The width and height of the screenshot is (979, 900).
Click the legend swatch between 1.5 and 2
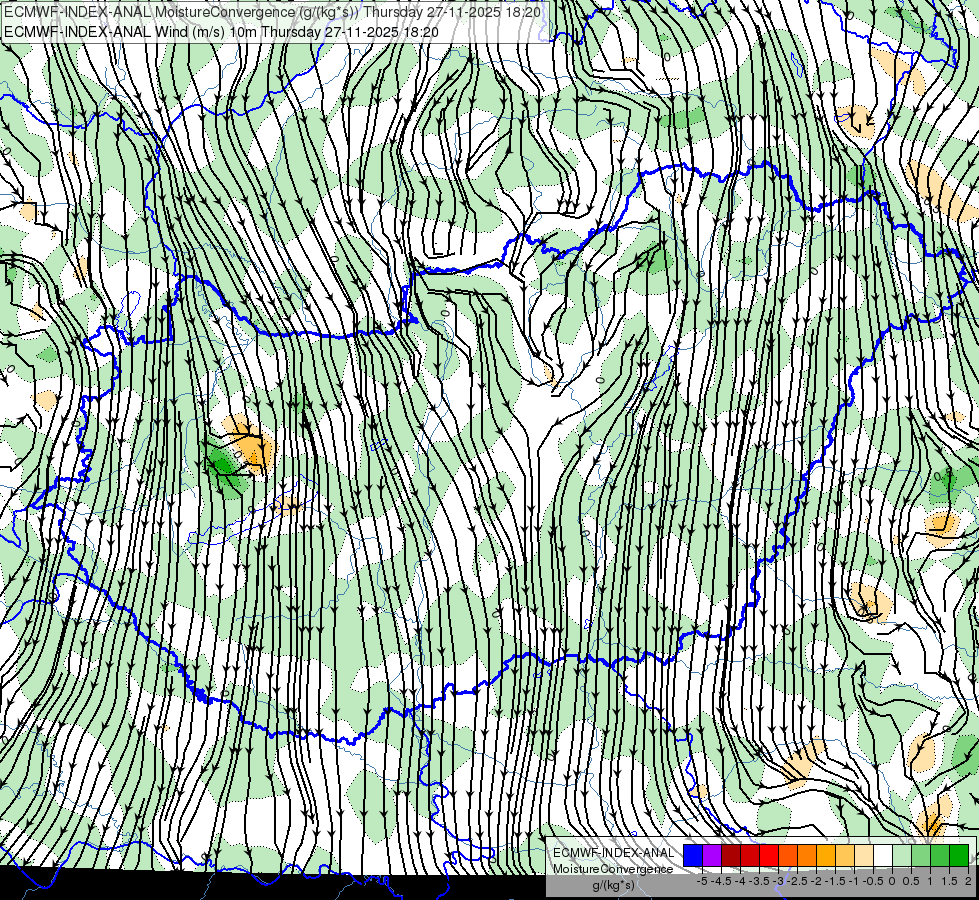940,855
